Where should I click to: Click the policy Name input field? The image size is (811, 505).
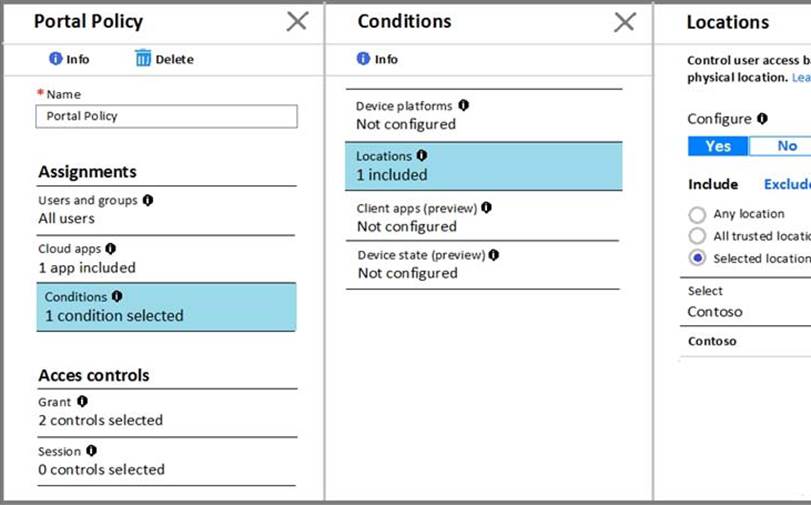[x=167, y=116]
